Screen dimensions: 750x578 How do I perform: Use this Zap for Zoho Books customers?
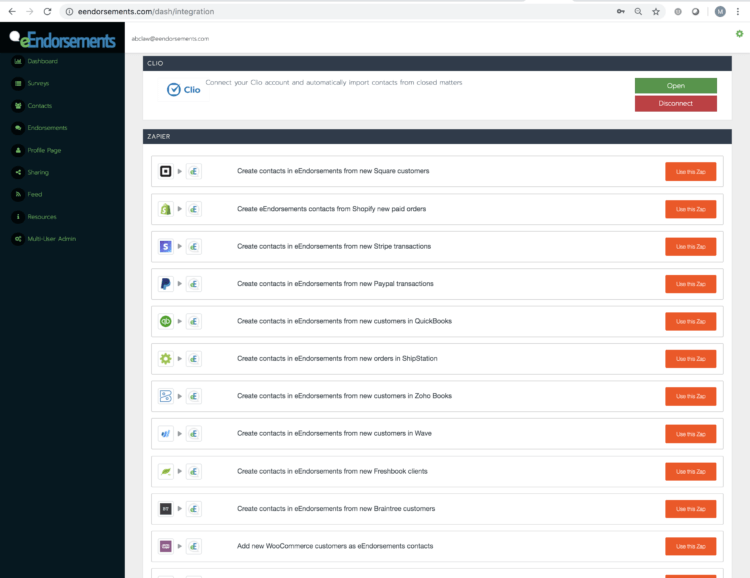tap(690, 396)
